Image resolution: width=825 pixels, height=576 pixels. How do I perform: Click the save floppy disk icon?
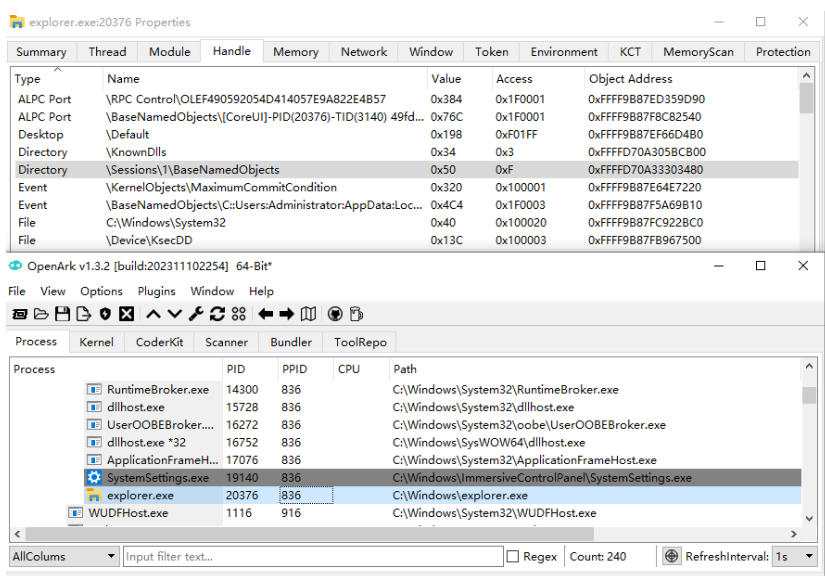click(x=63, y=314)
